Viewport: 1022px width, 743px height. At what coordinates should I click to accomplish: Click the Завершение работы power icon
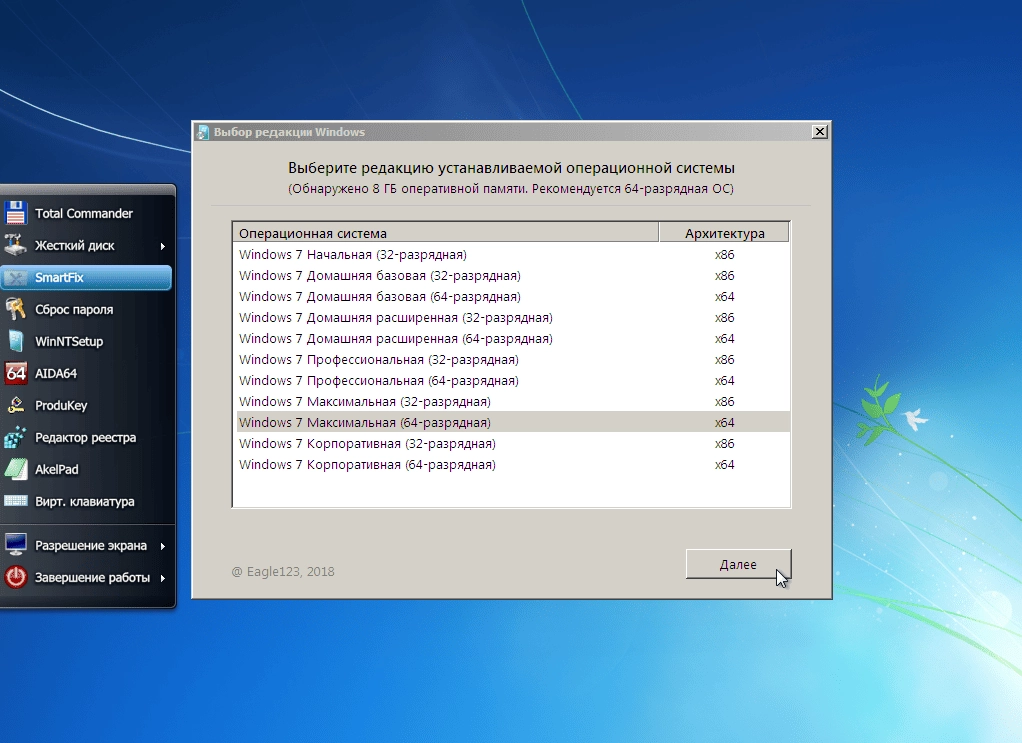pyautogui.click(x=16, y=577)
